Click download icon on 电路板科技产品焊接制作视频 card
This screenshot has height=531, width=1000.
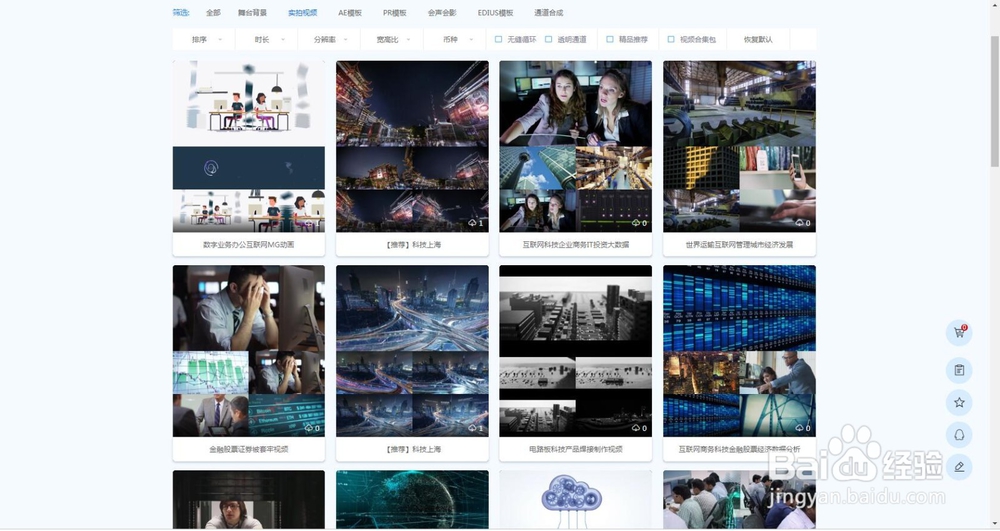pyautogui.click(x=636, y=428)
